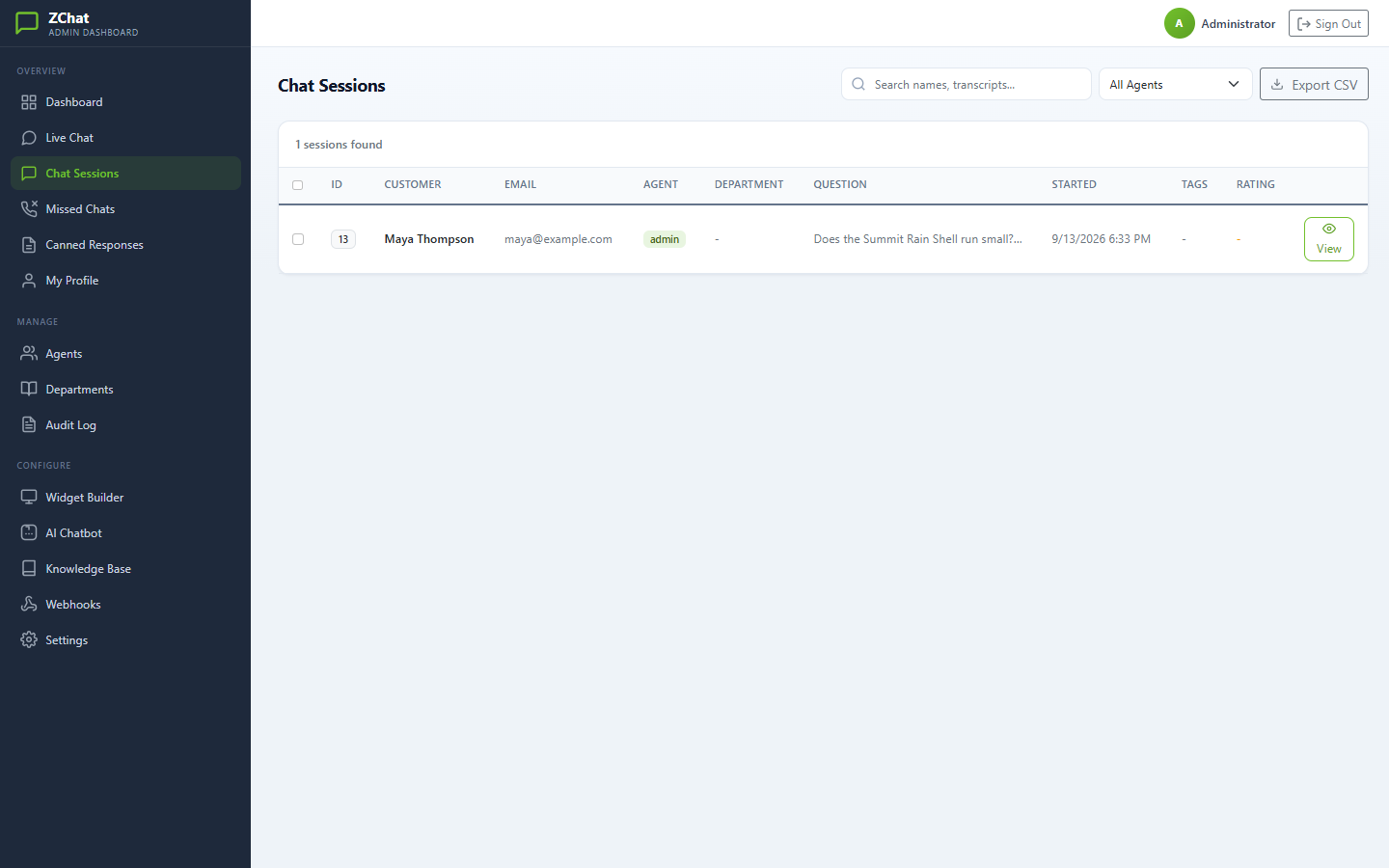
Task: Click the admin agent tag
Action: point(665,239)
